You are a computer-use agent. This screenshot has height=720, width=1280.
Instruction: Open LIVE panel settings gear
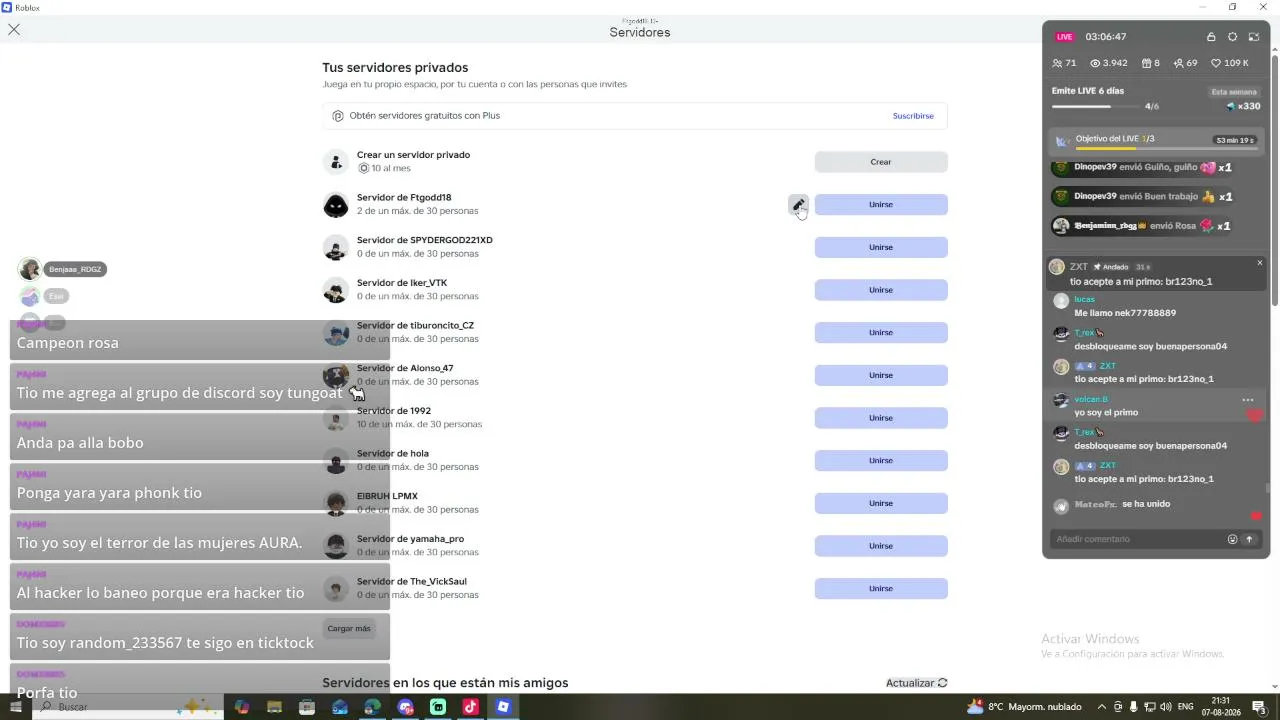pos(1232,37)
